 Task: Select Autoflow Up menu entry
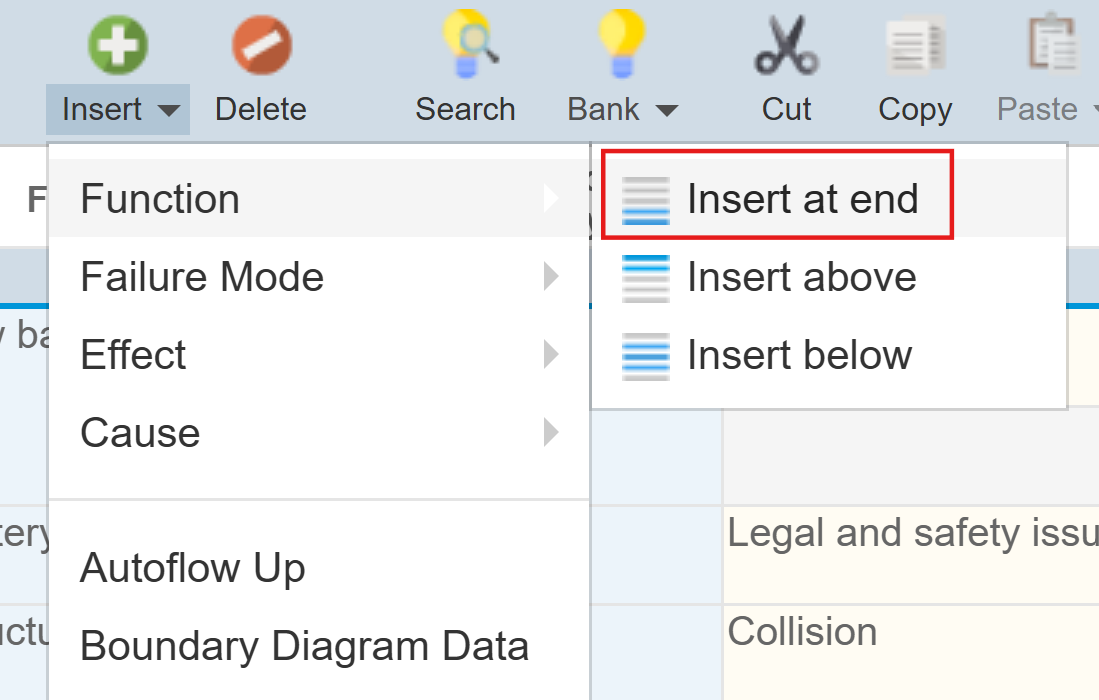tap(192, 568)
